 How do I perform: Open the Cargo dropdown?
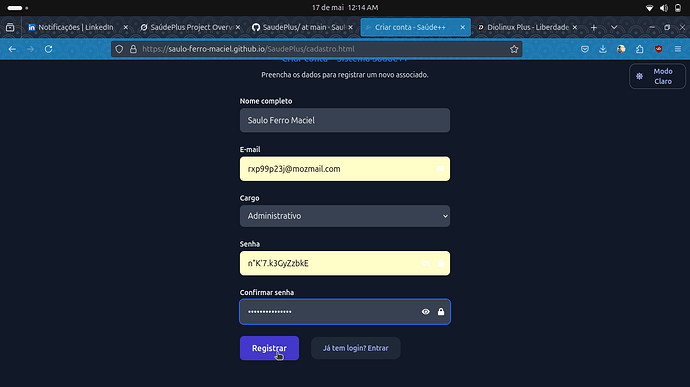(x=345, y=216)
